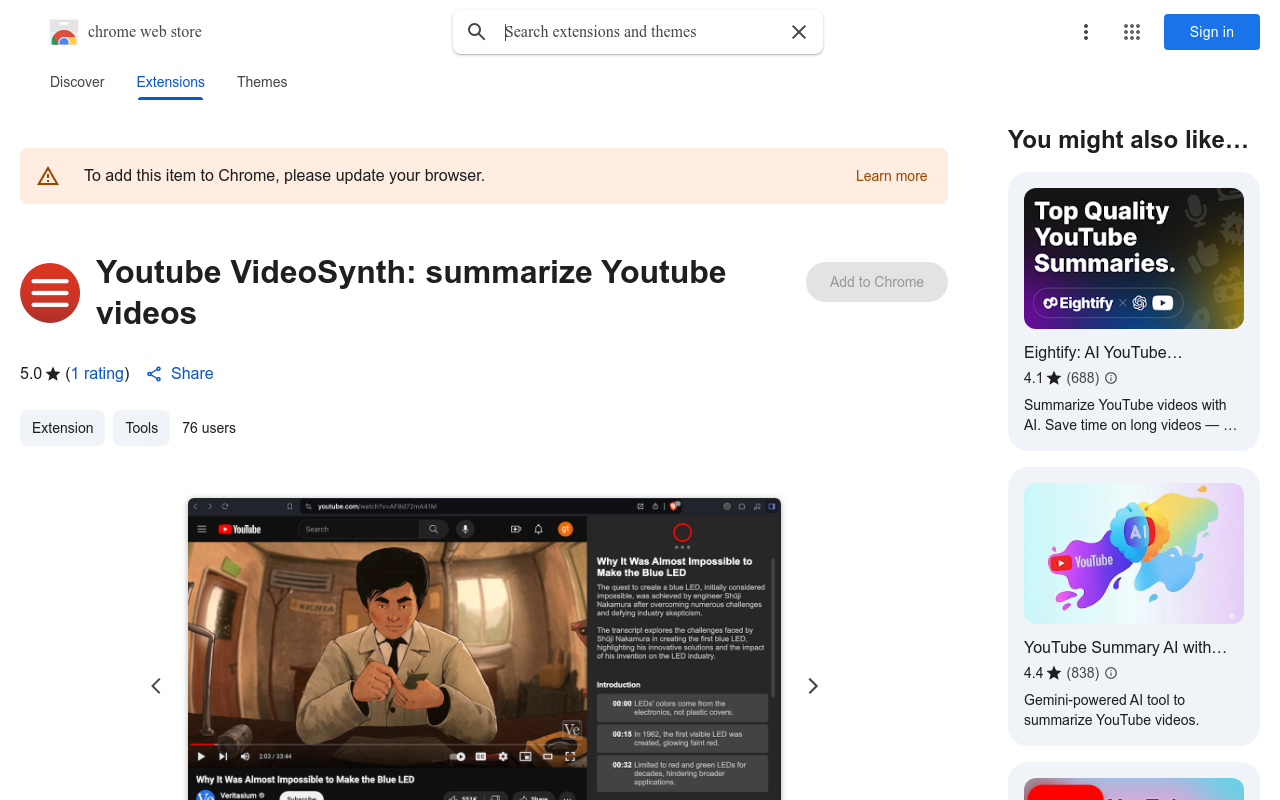Click the Eightify description Summarize YouTube videos with AI
Screen dimensions: 1280x800
[x=1130, y=415]
